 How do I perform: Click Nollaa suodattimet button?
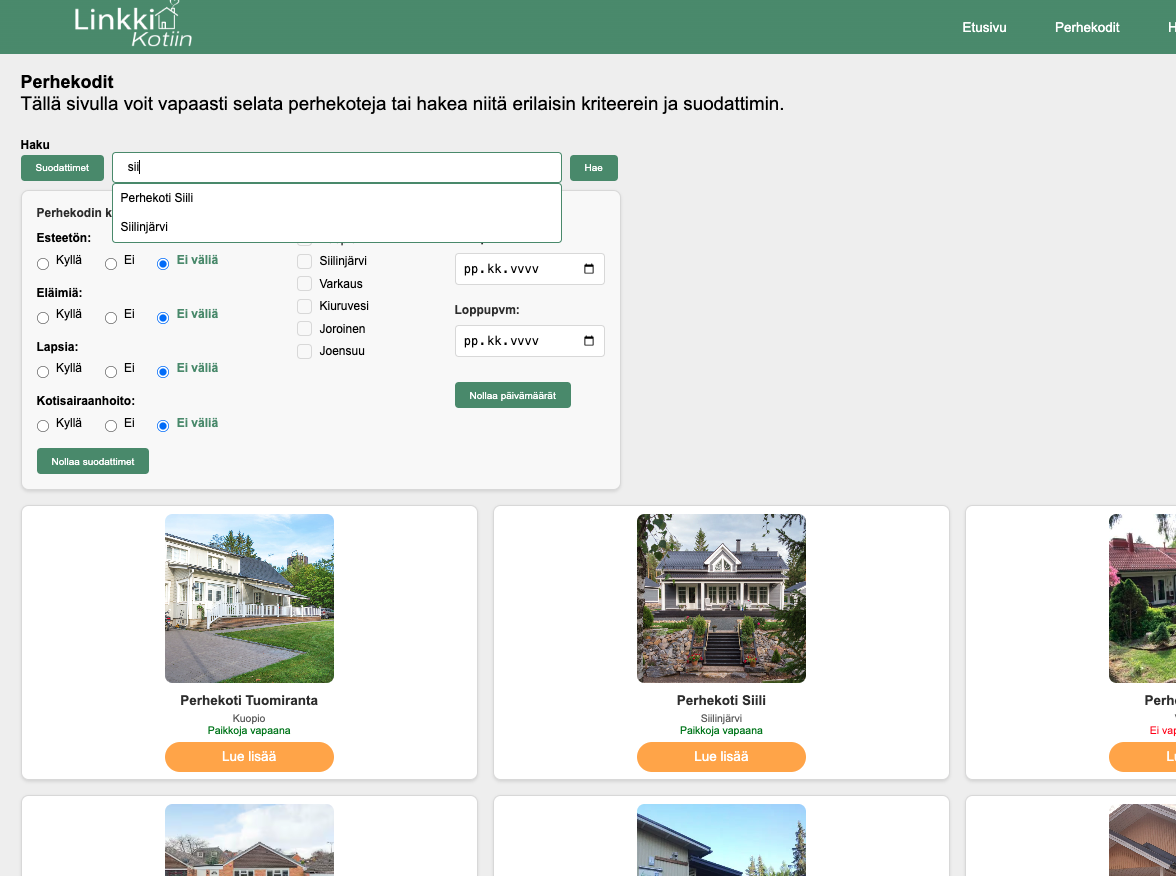(x=93, y=461)
